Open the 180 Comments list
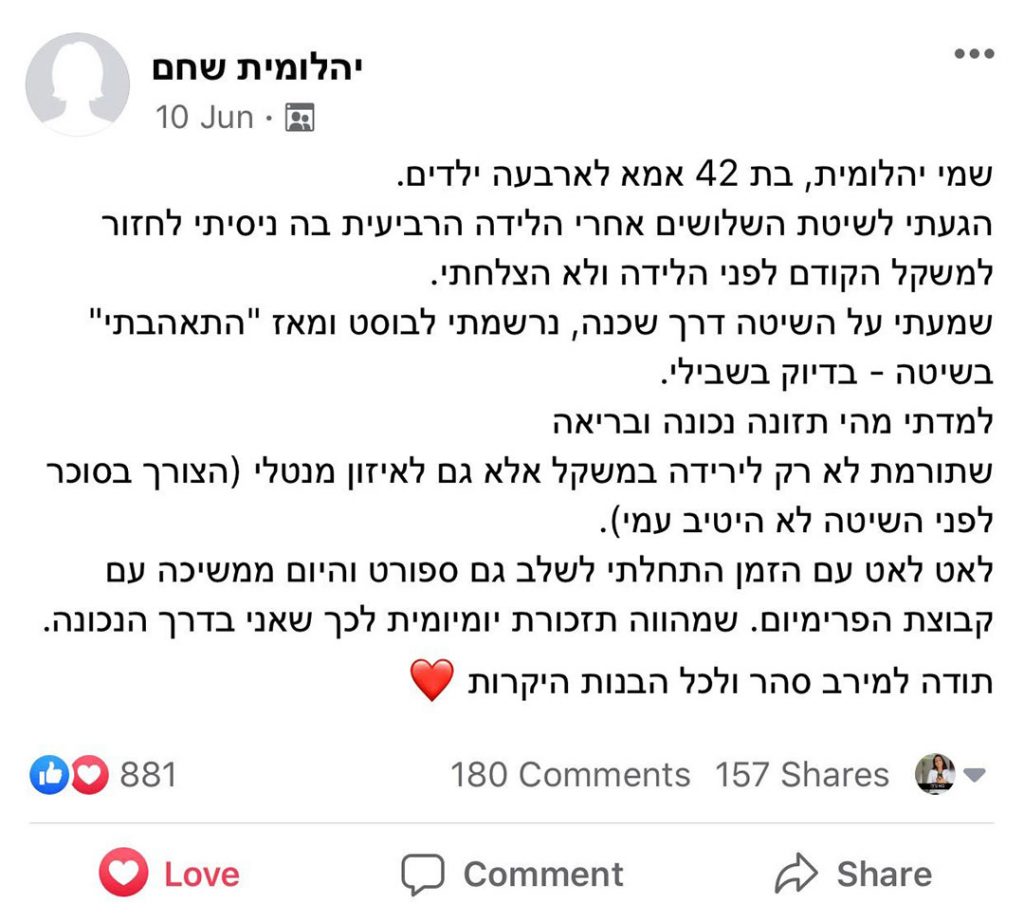1024x921 pixels. coord(570,775)
